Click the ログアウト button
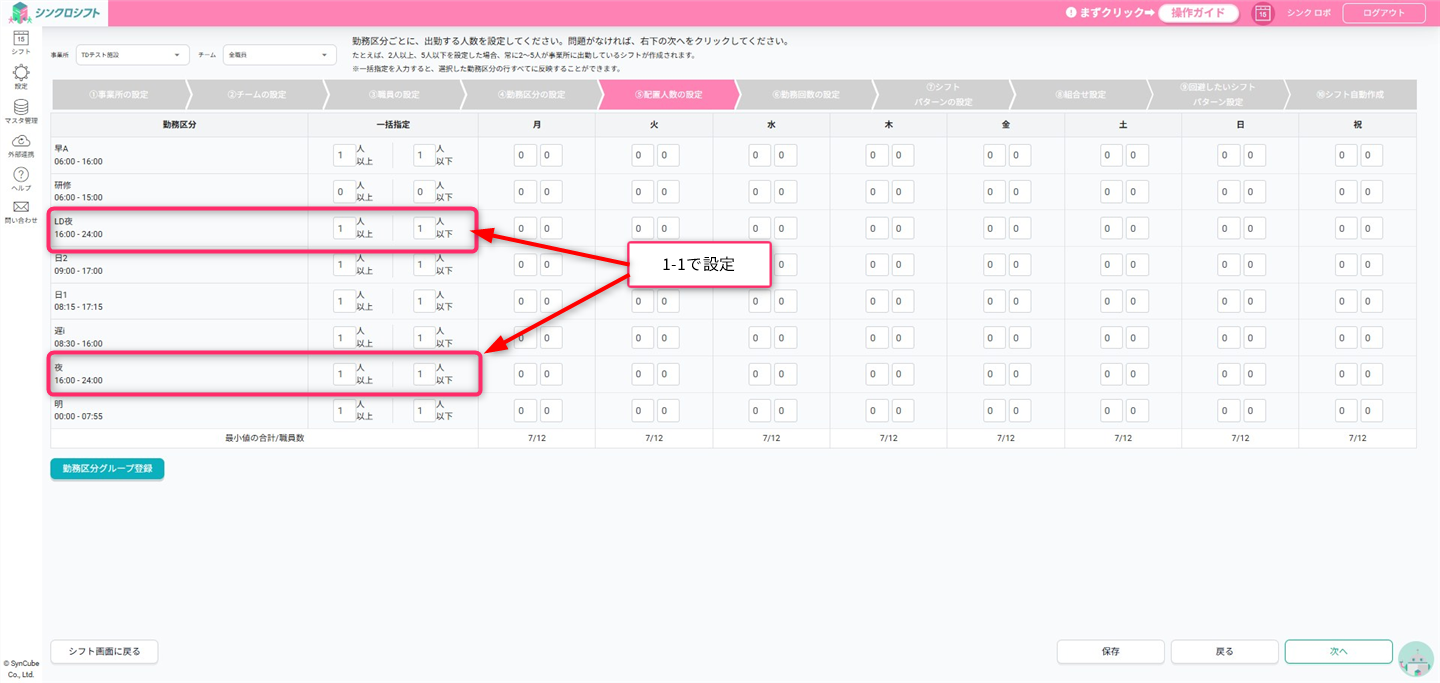The height and width of the screenshot is (683, 1440). click(1383, 13)
